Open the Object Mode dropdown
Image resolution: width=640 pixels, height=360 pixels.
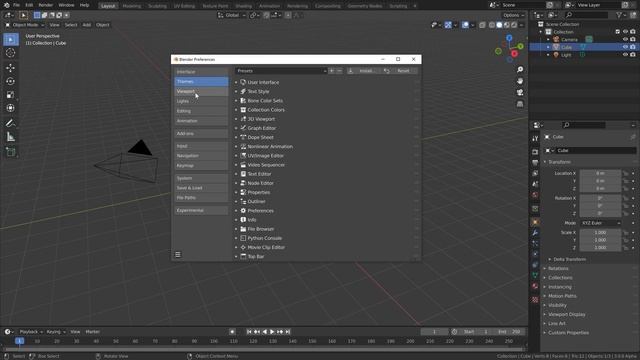click(24, 25)
